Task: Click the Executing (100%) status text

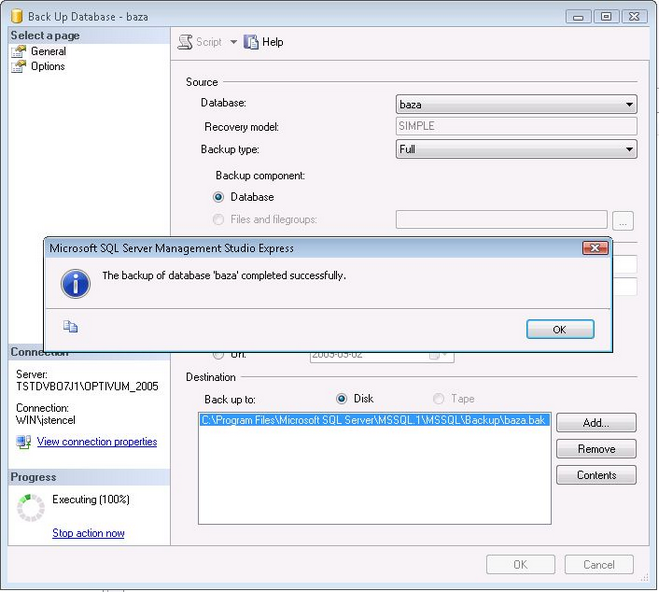Action: point(91,499)
